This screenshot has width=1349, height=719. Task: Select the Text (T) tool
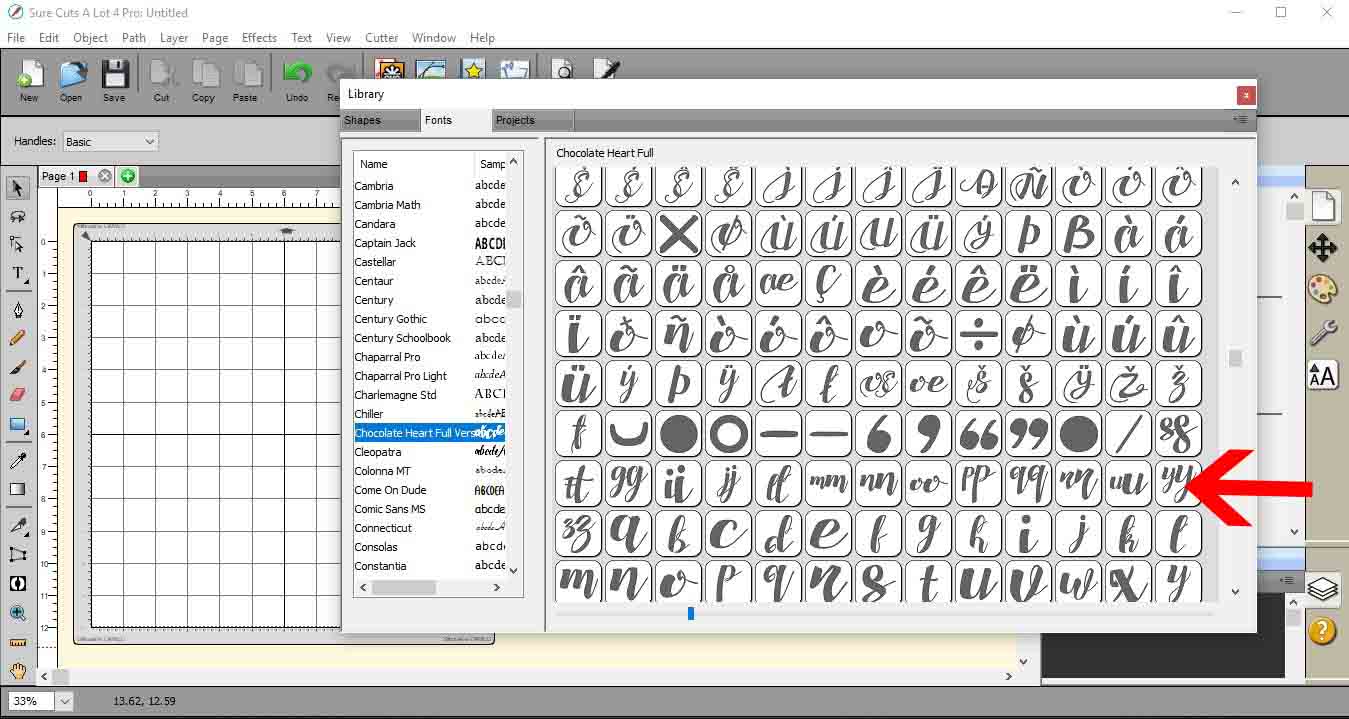pos(17,273)
